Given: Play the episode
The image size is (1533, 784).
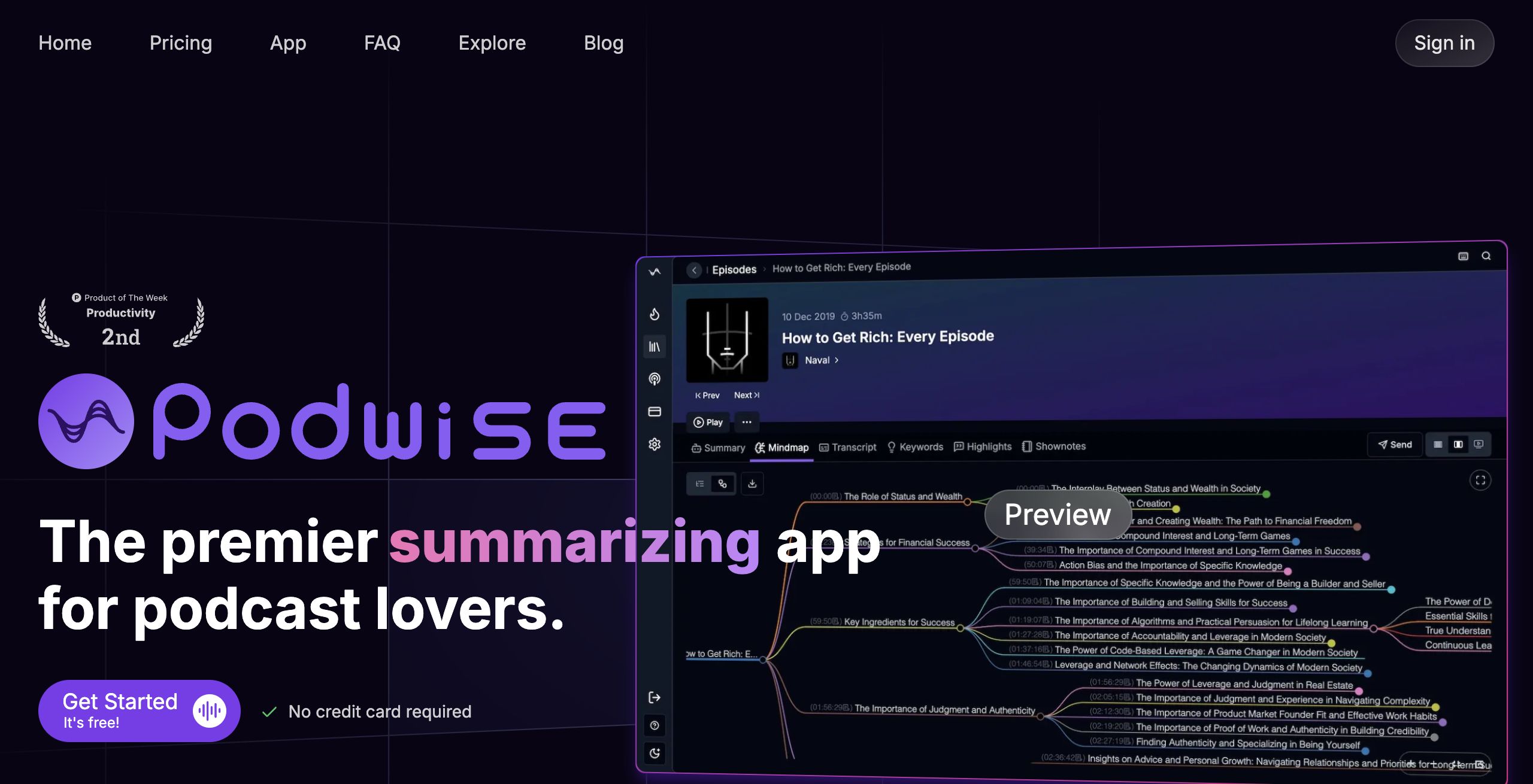Looking at the screenshot, I should point(708,423).
